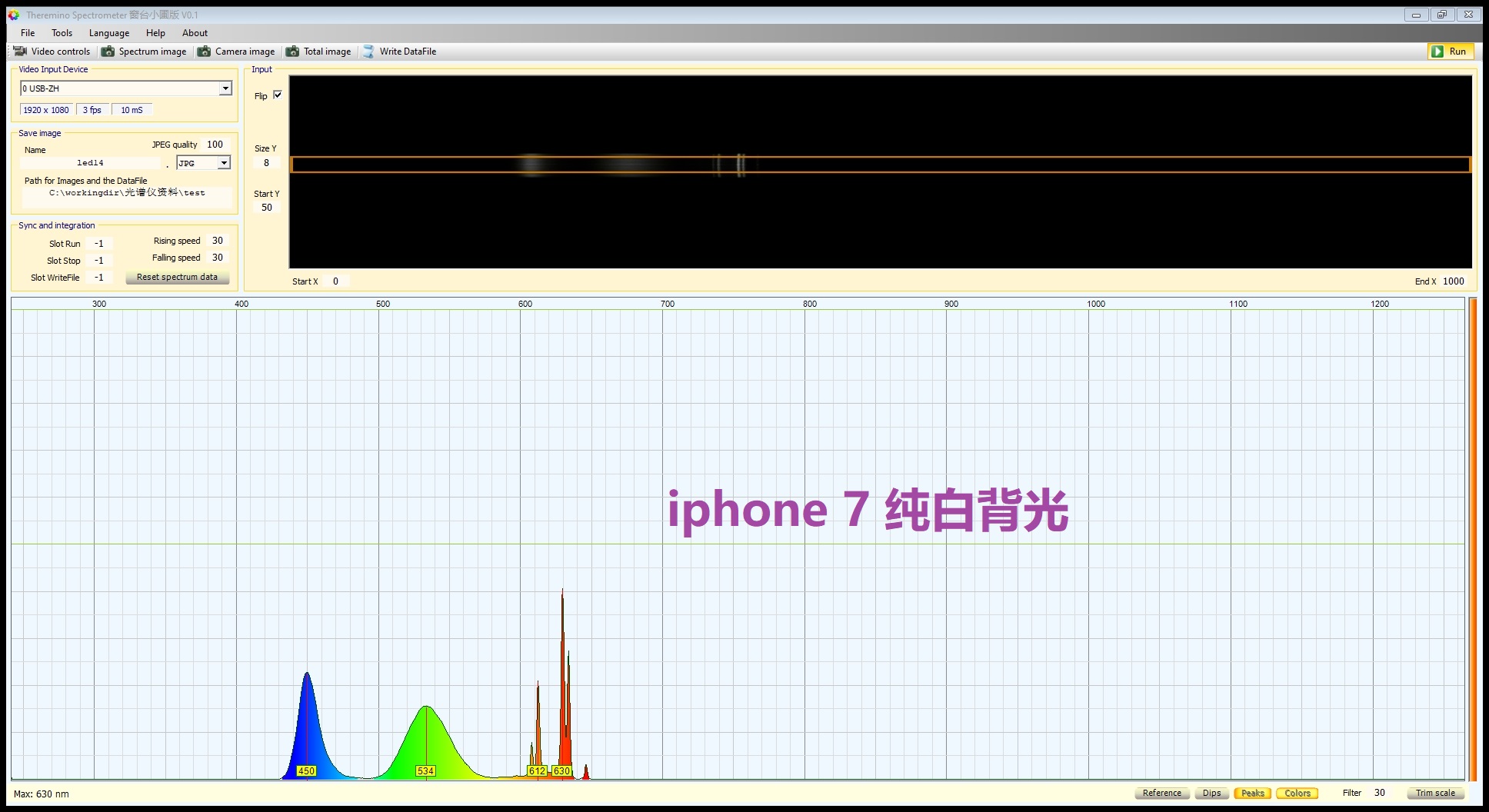This screenshot has height=812, width=1489.
Task: Click Reset spectrum data button
Action: coord(177,277)
